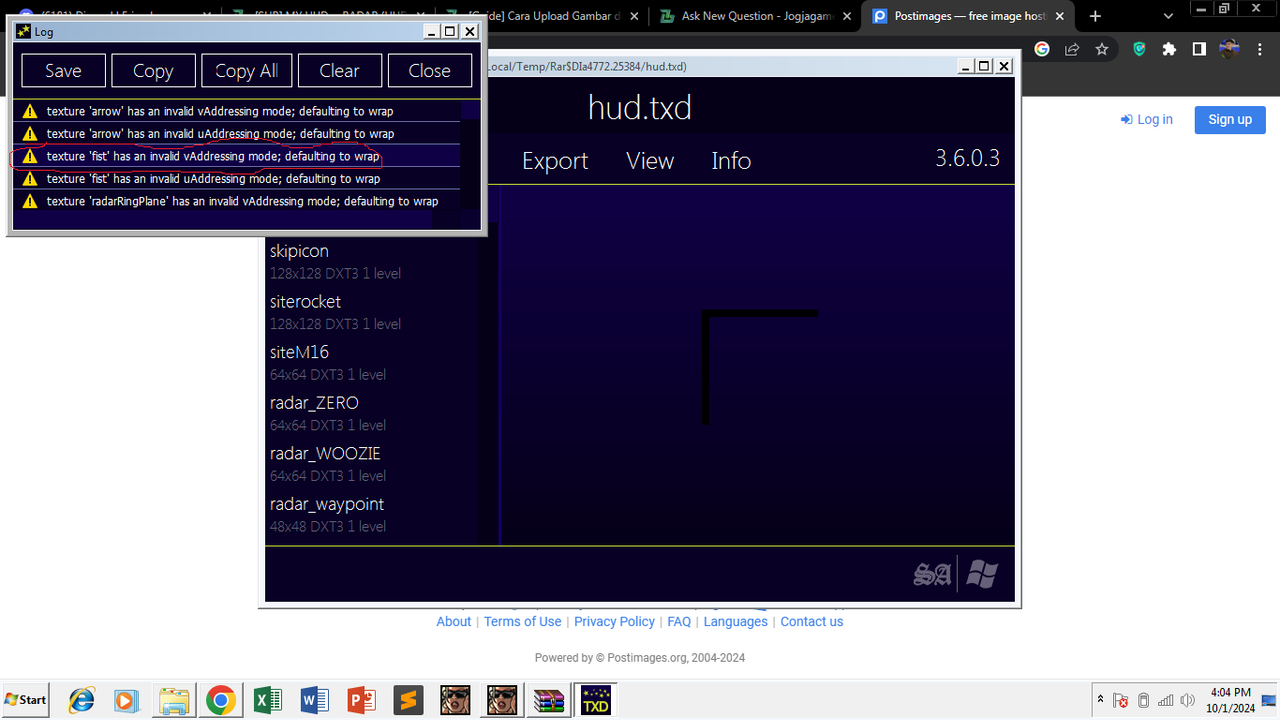Open Windows Explorer folder from the taskbar

[174, 699]
